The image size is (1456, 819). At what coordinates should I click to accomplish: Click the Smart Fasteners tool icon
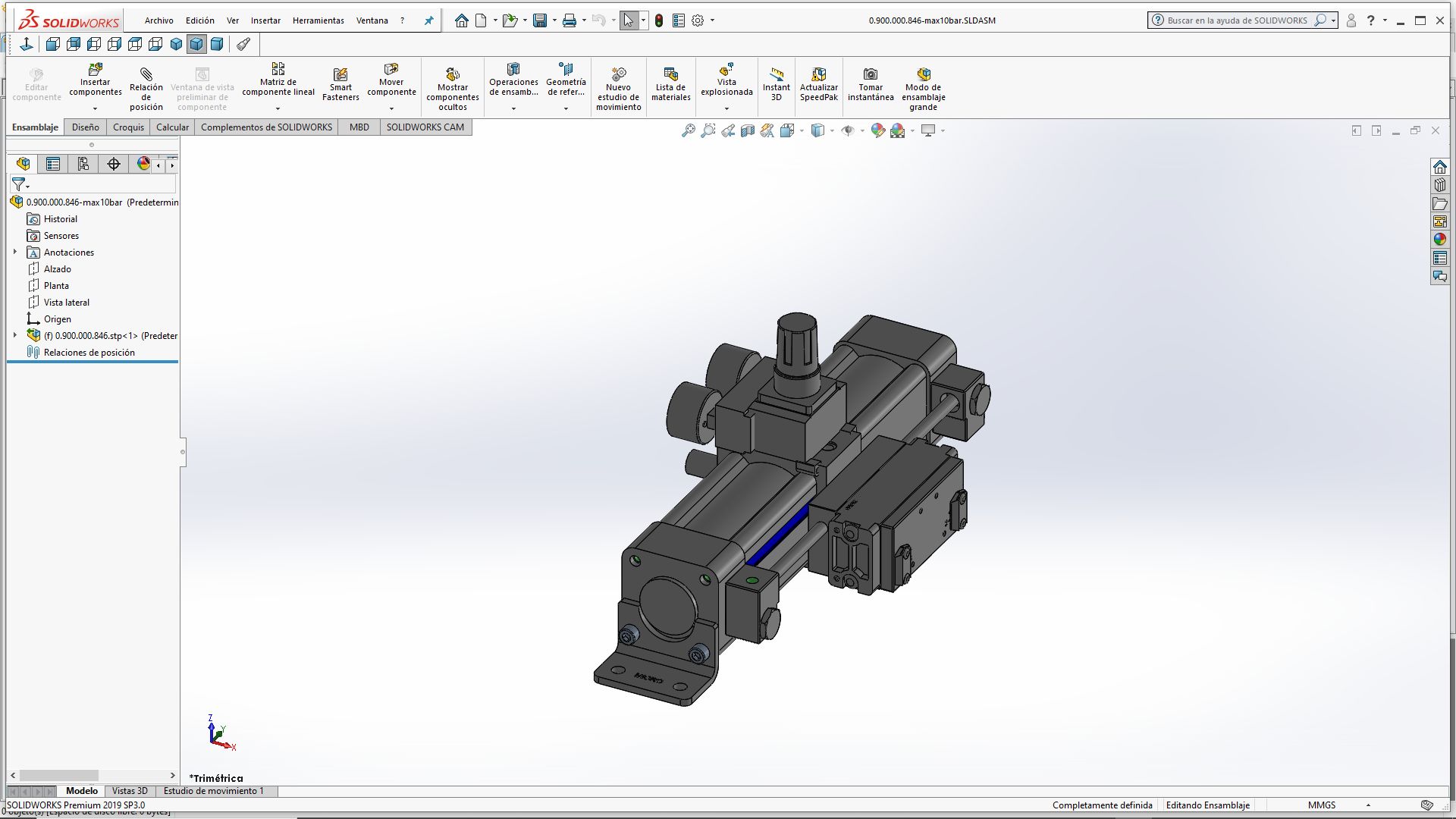pyautogui.click(x=340, y=74)
